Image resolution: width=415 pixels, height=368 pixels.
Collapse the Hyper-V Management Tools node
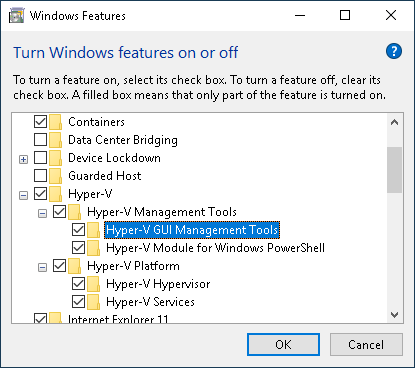click(42, 214)
